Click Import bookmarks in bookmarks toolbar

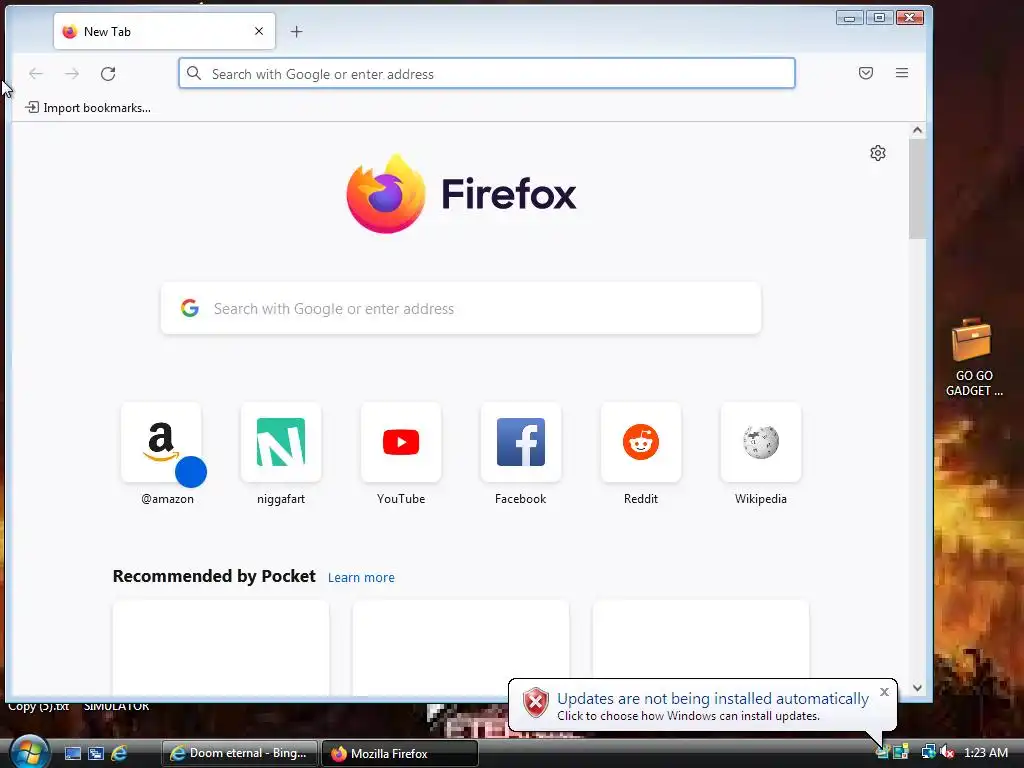point(88,108)
